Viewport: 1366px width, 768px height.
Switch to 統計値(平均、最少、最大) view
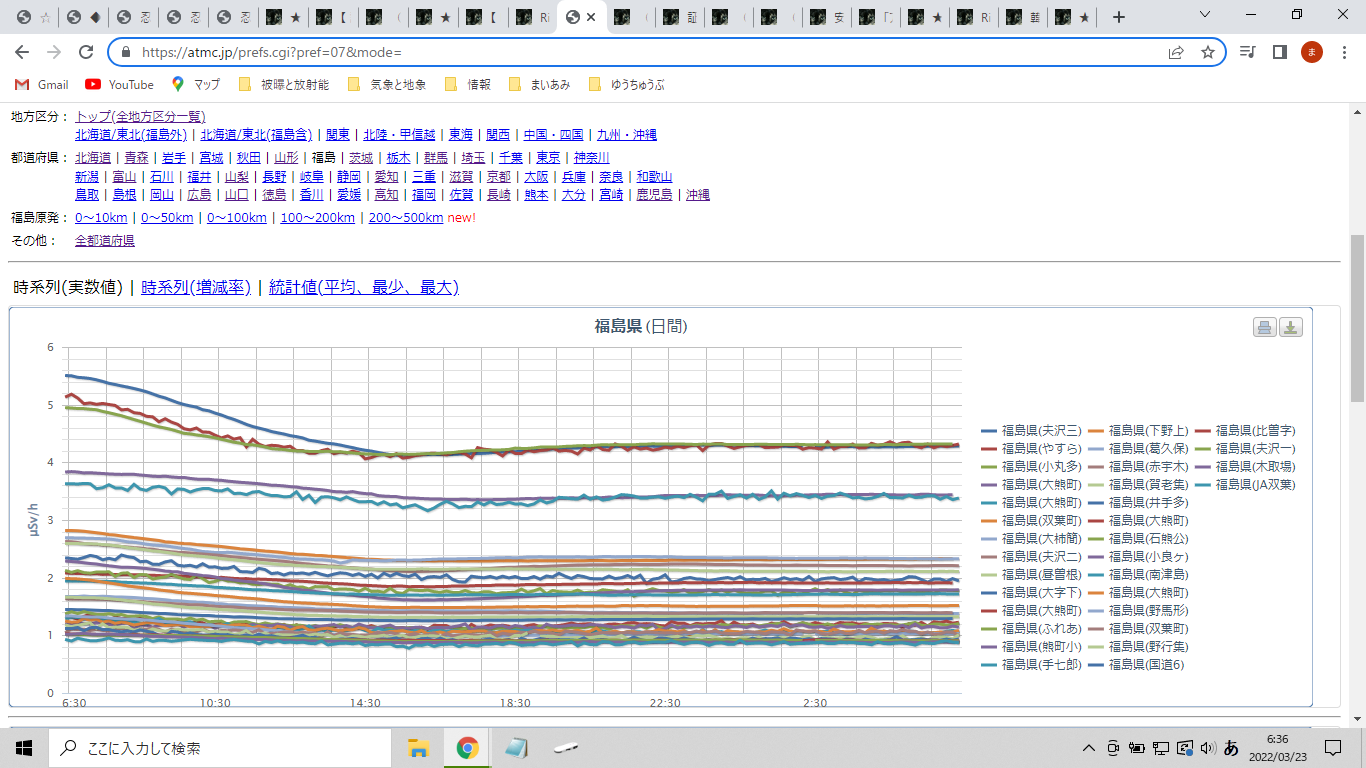click(364, 287)
